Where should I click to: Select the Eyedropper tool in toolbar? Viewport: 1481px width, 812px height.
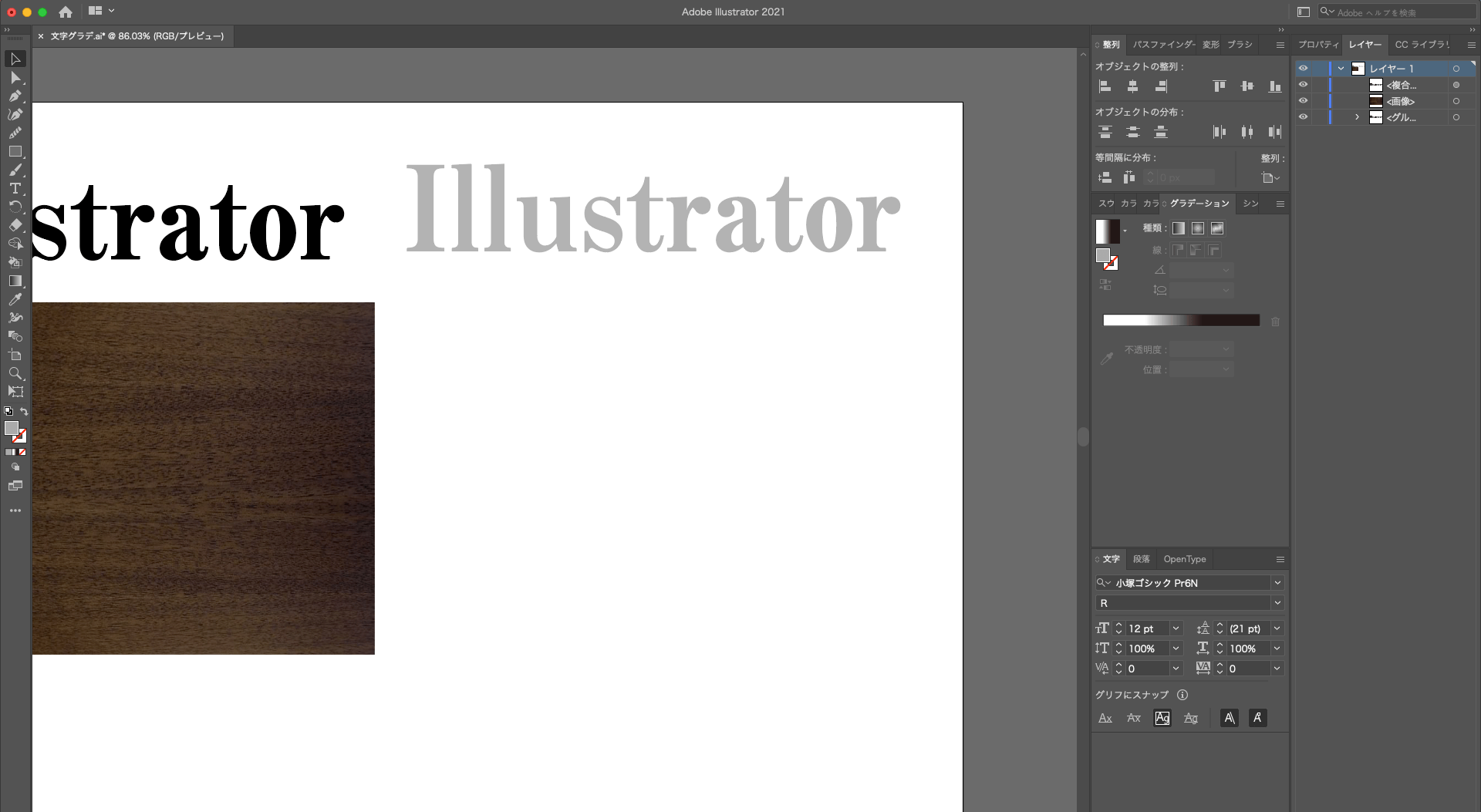(x=15, y=299)
